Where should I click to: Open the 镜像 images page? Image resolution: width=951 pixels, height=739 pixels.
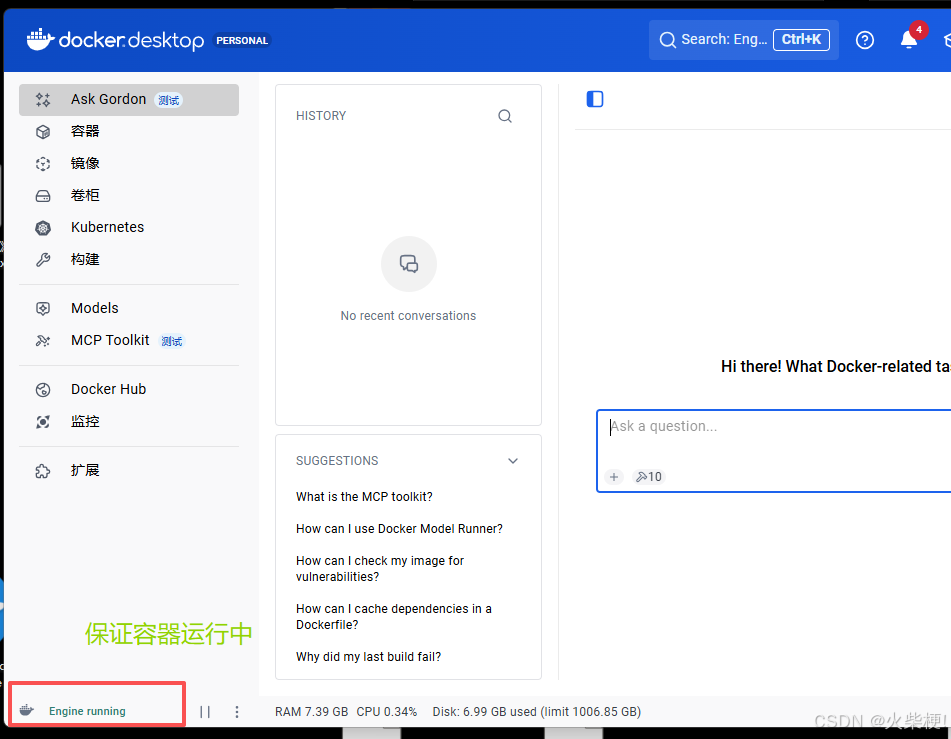click(129, 163)
